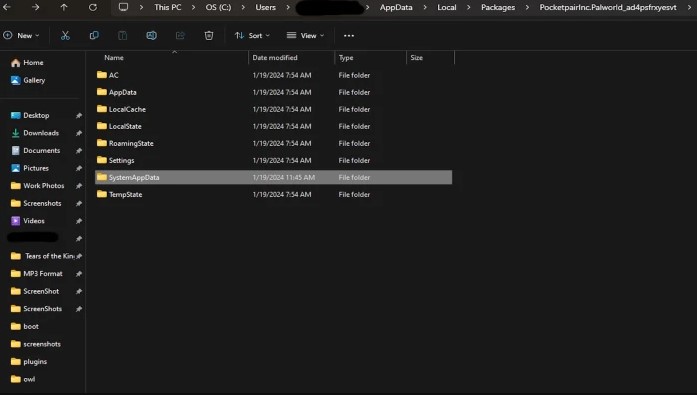Select the AC folder
Viewport: 697px width, 395px height.
(273, 75)
